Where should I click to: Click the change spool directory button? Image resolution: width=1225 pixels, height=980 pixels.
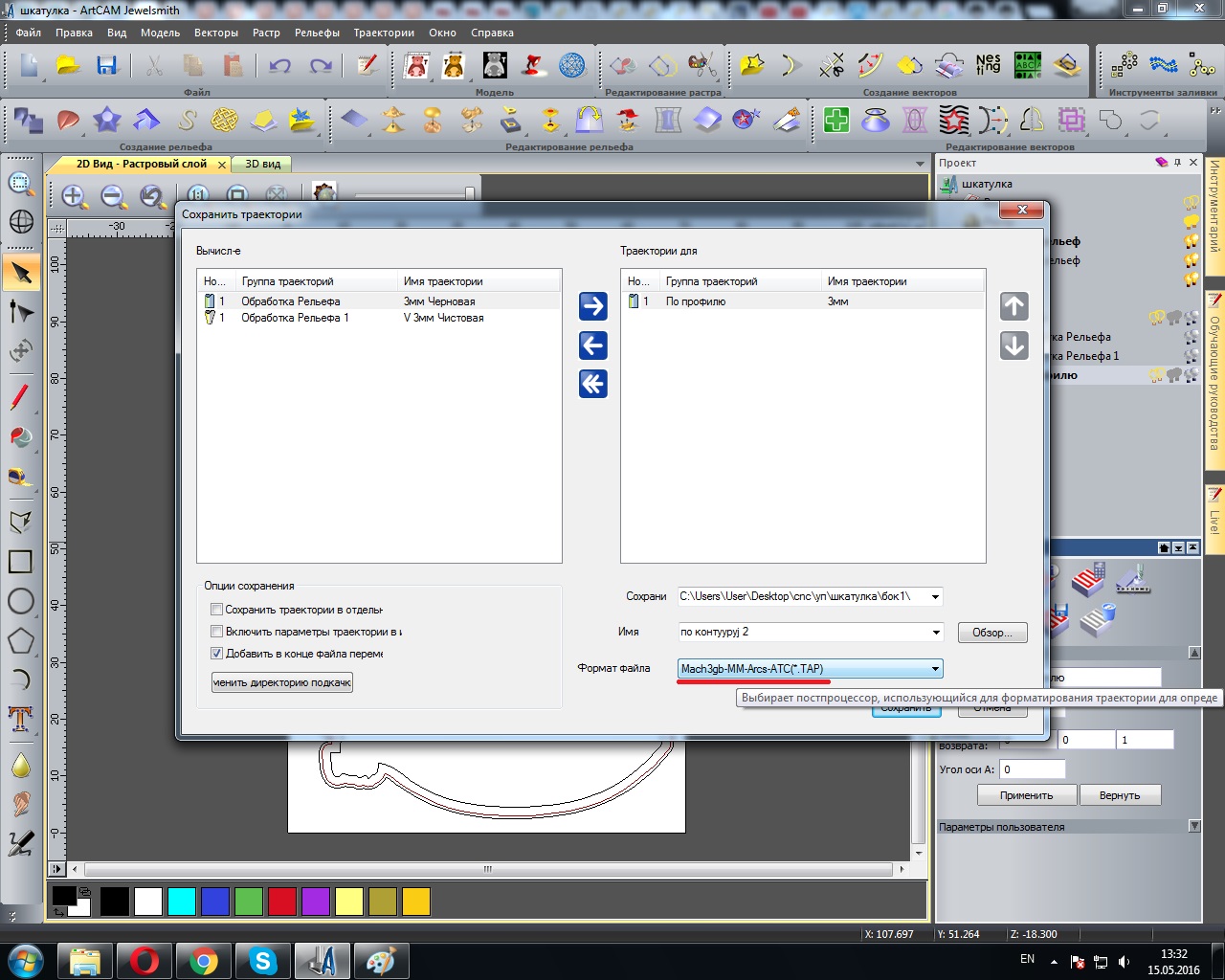(x=282, y=682)
